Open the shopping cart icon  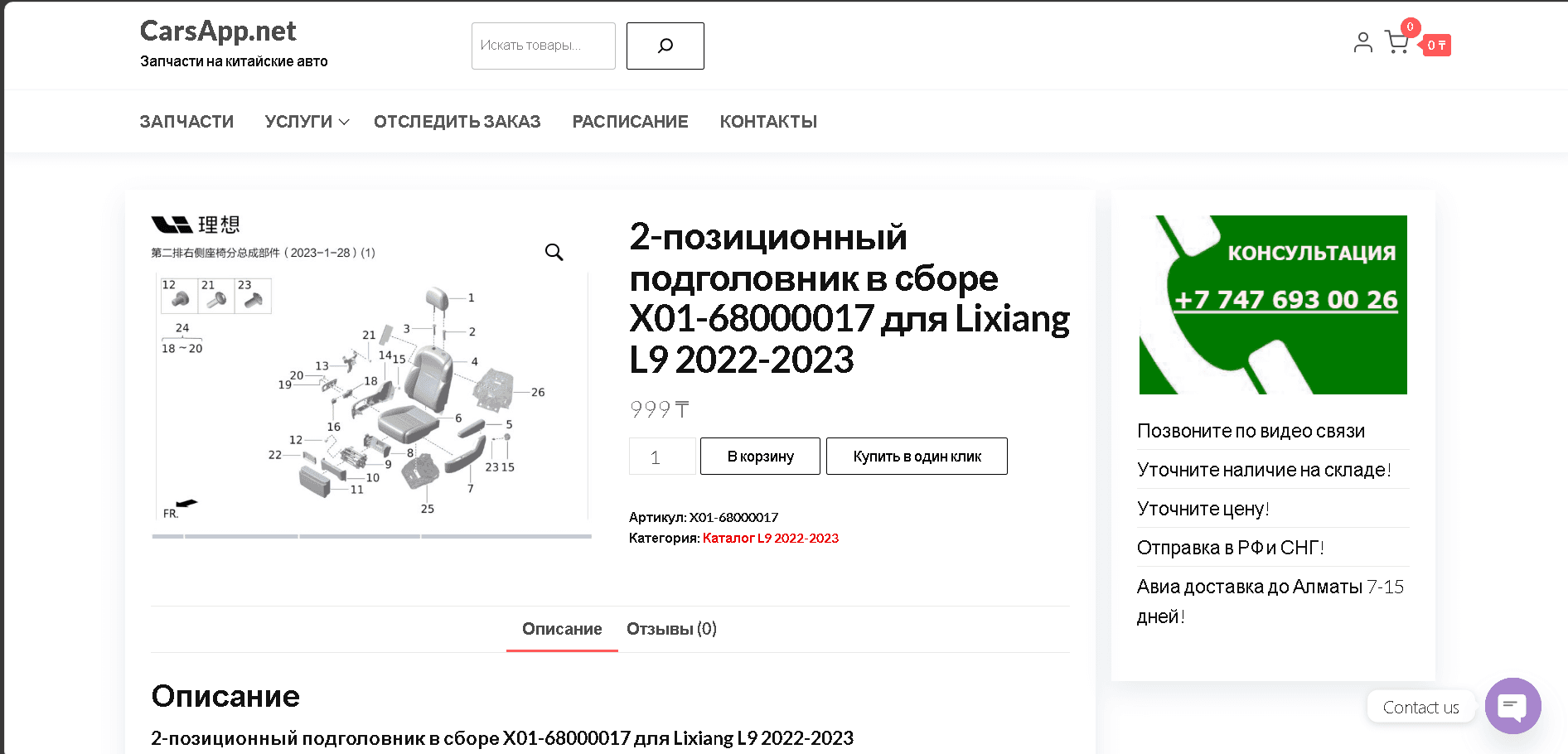(x=1396, y=43)
